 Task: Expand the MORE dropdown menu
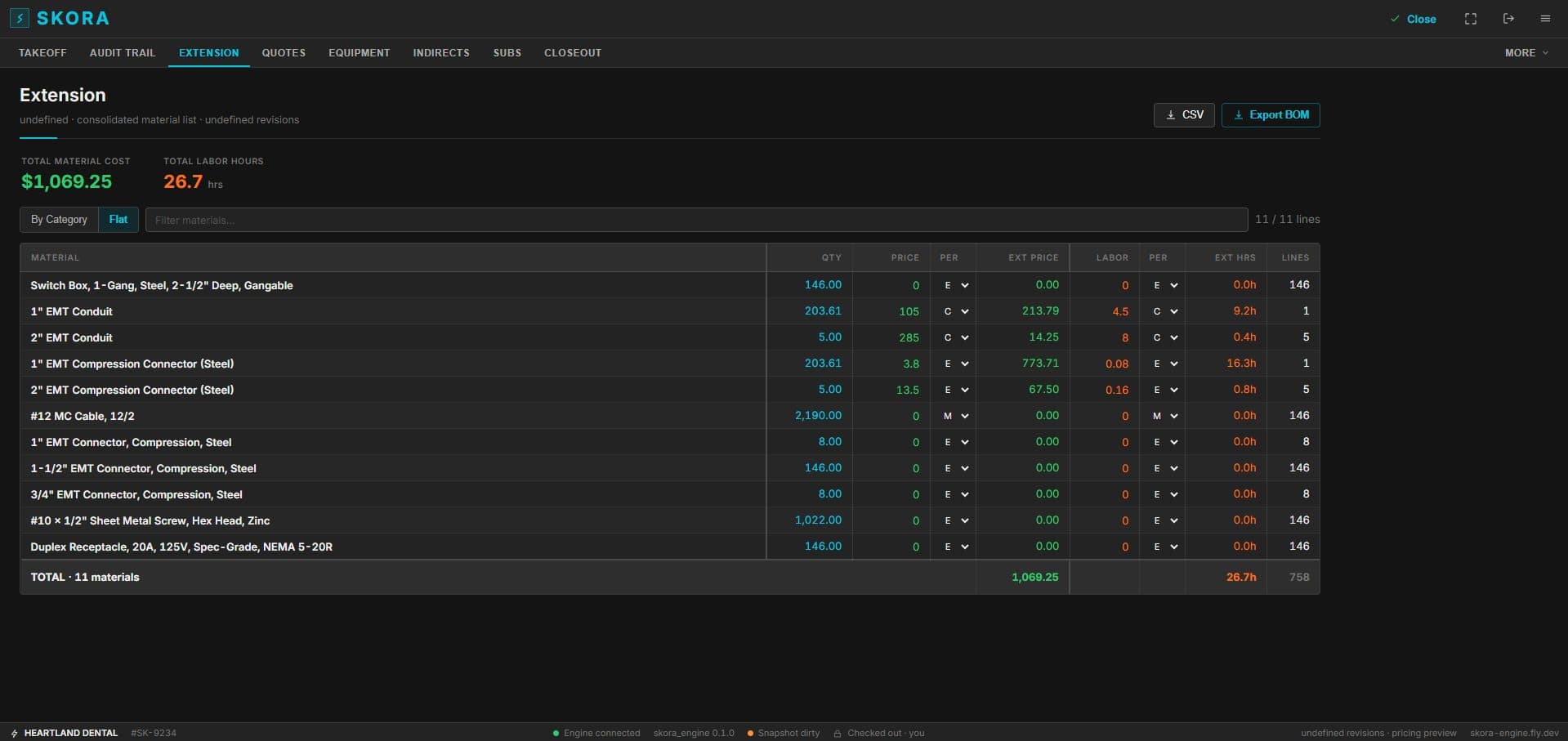click(1526, 52)
